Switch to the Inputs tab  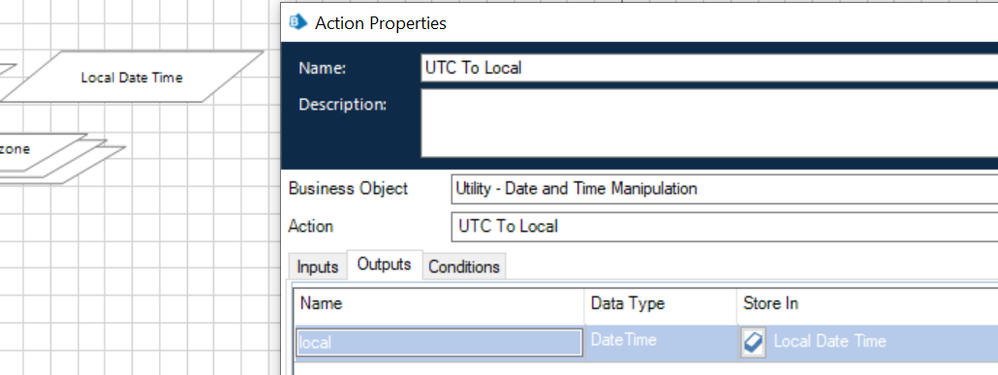tap(317, 267)
